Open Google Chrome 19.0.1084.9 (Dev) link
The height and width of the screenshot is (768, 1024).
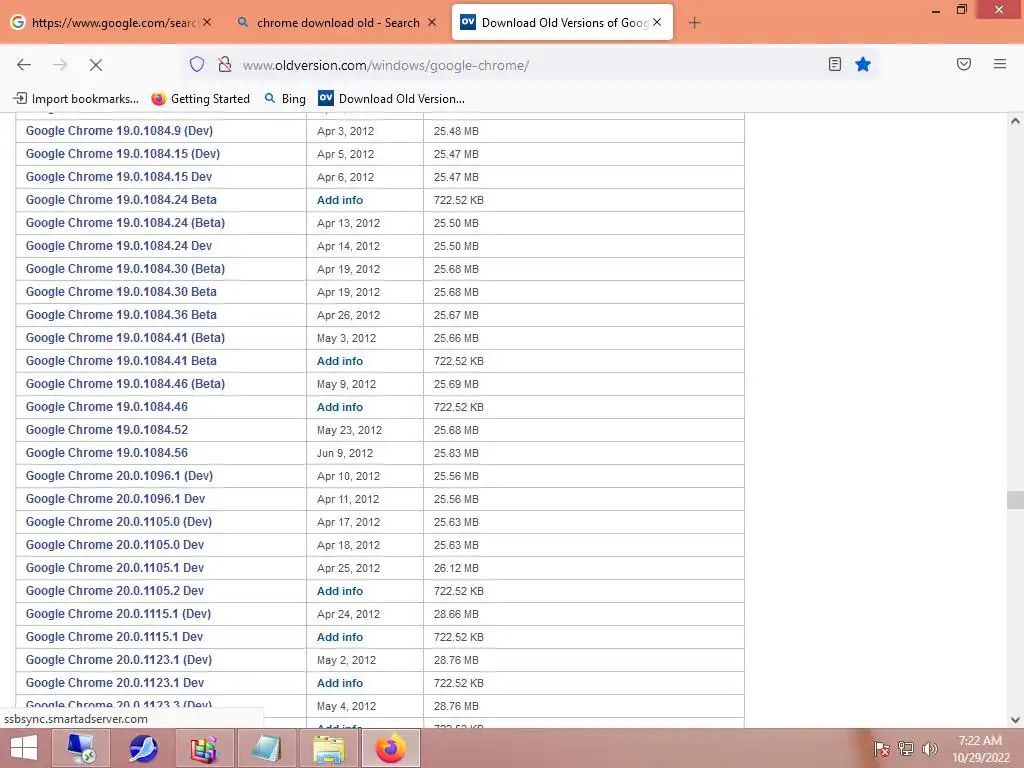[x=120, y=131]
